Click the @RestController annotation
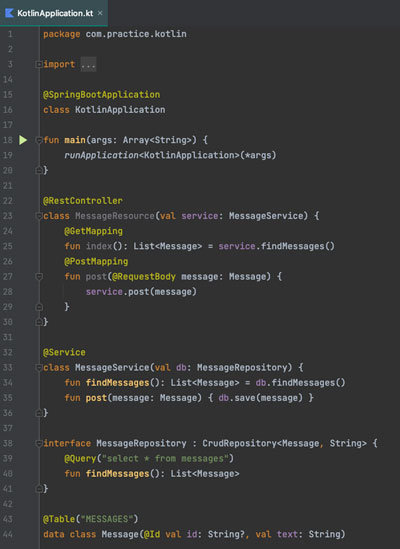This screenshot has width=400, height=549. [x=83, y=201]
